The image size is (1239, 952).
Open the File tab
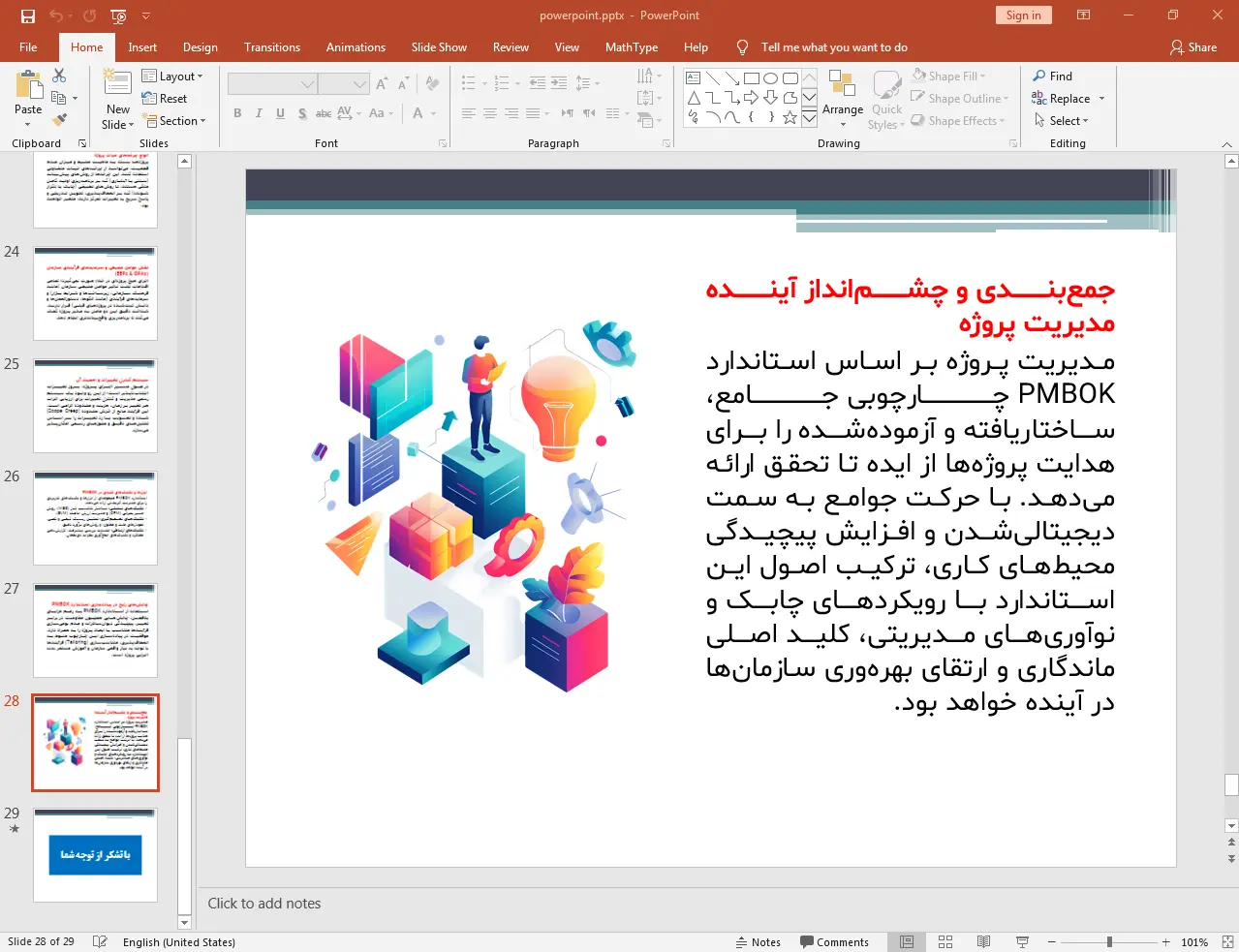(28, 46)
